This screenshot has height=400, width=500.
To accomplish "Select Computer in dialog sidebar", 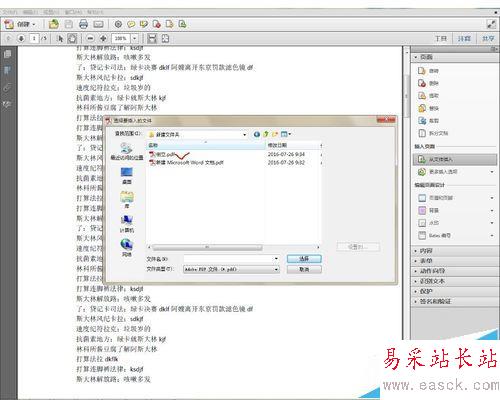I will coord(127,224).
